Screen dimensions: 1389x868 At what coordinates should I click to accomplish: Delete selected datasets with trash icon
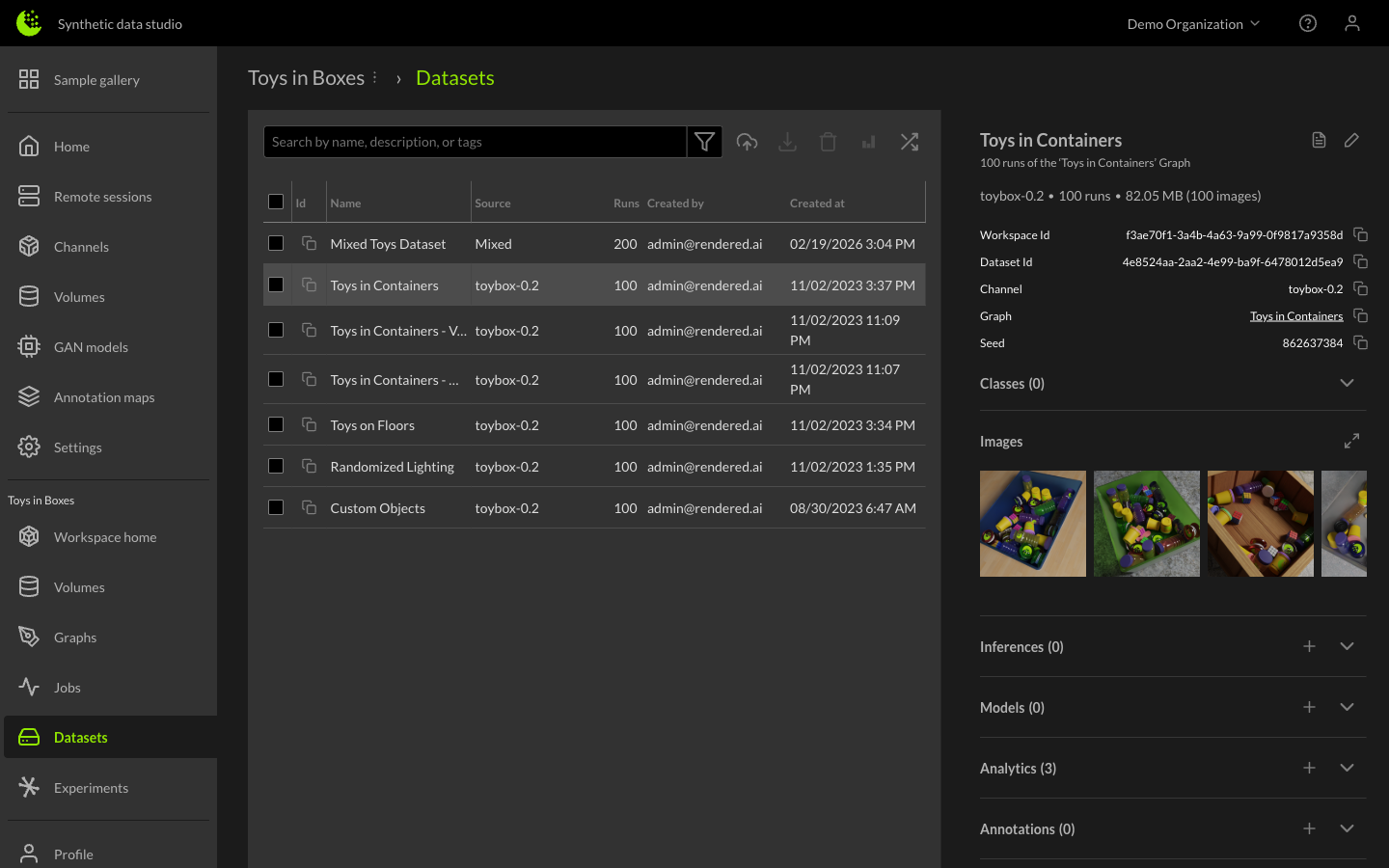[x=828, y=141]
